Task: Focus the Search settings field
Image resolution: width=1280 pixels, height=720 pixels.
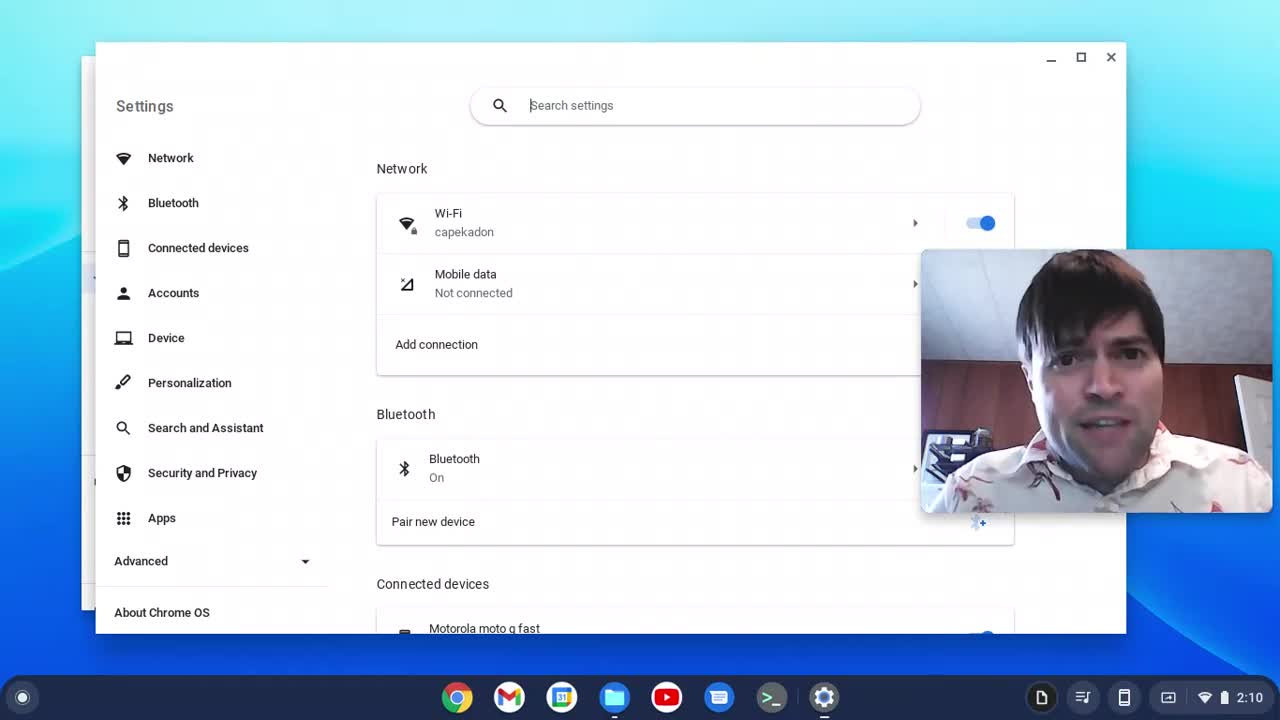Action: tap(695, 105)
